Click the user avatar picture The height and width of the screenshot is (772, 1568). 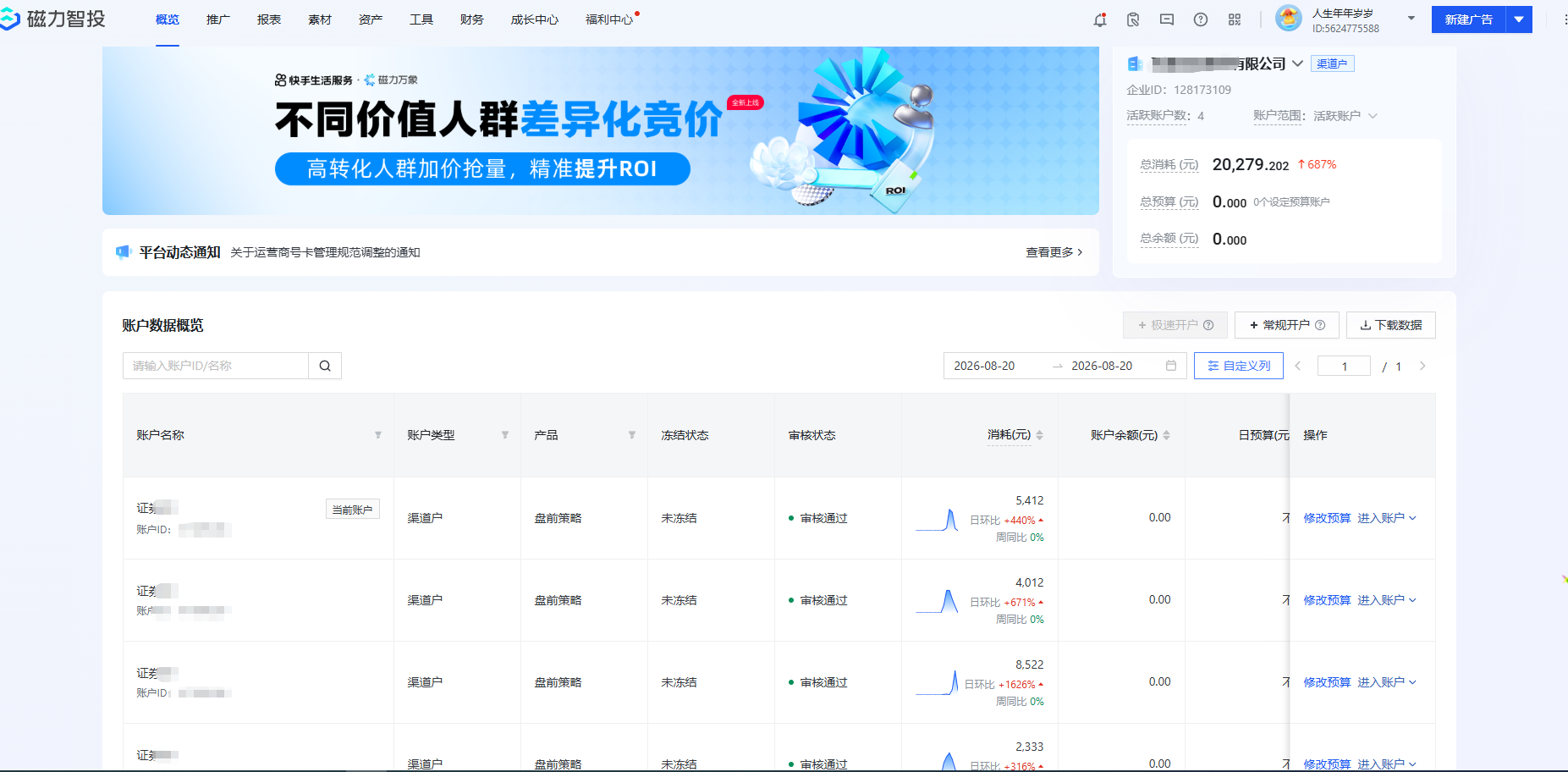coord(1289,18)
